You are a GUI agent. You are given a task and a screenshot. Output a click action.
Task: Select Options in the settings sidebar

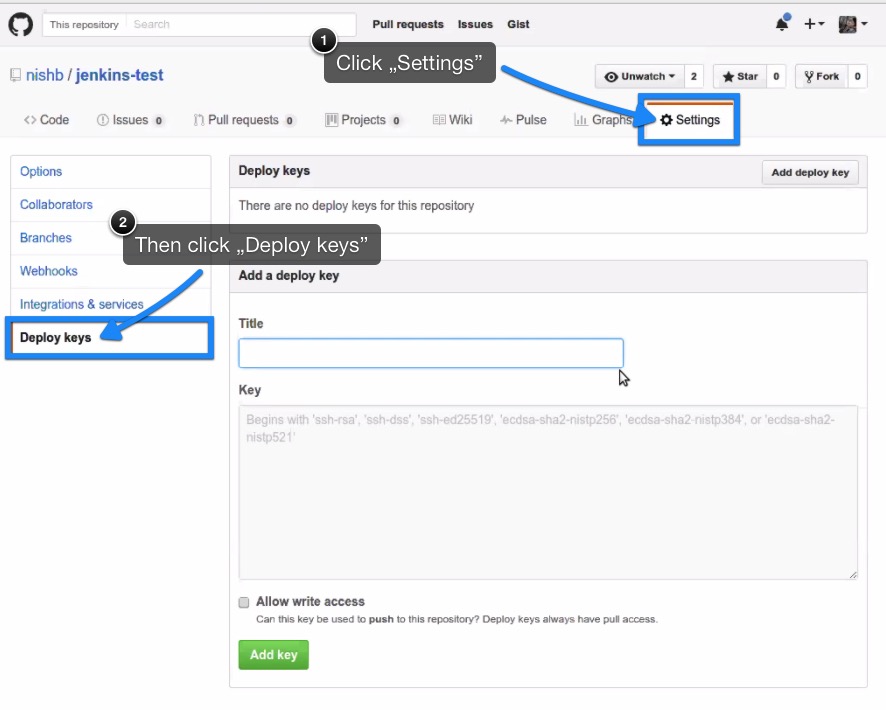click(111, 172)
